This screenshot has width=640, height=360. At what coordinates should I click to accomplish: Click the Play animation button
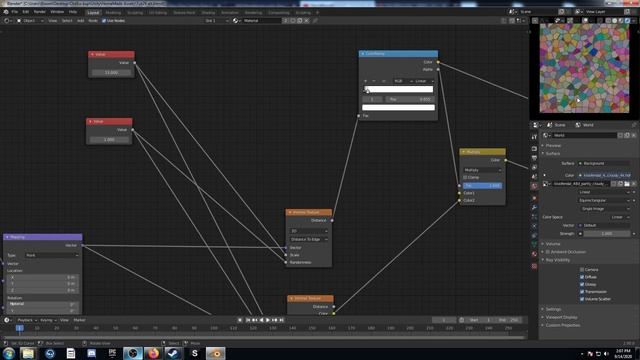click(268, 320)
